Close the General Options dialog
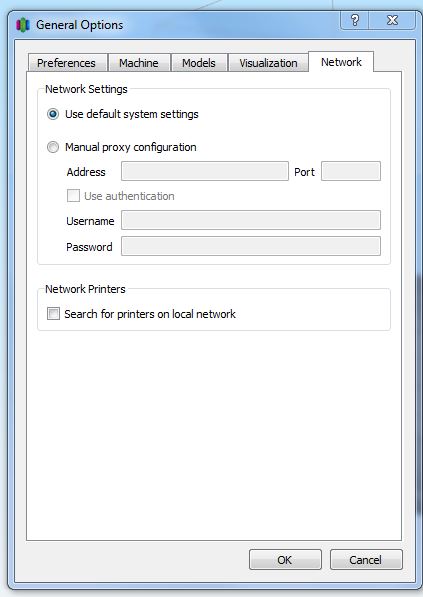 point(392,20)
